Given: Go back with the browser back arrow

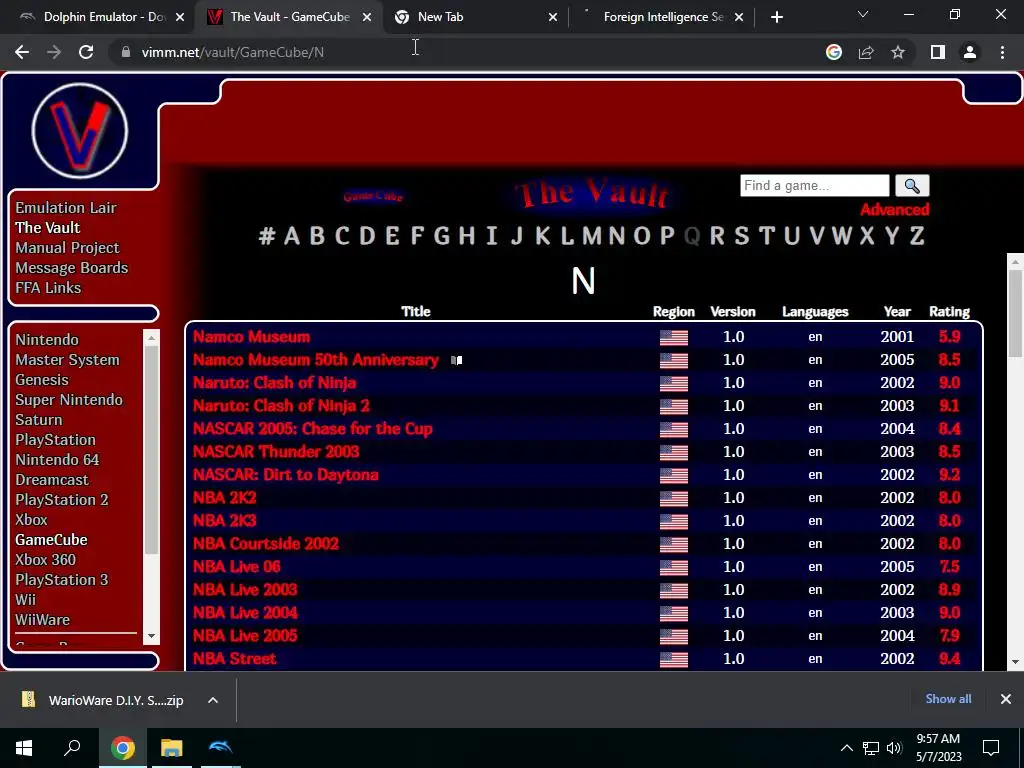Looking at the screenshot, I should tap(22, 52).
